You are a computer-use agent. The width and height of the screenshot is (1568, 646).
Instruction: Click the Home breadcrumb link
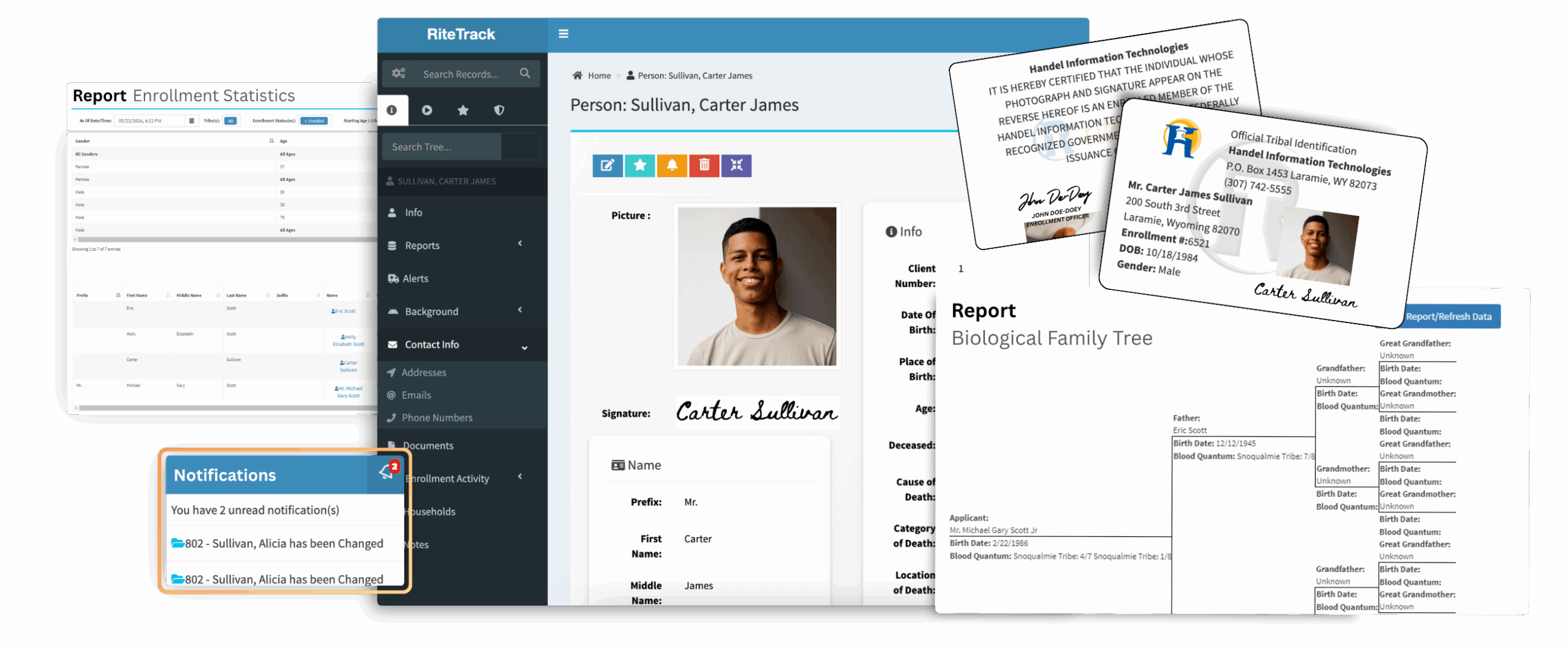pyautogui.click(x=598, y=76)
